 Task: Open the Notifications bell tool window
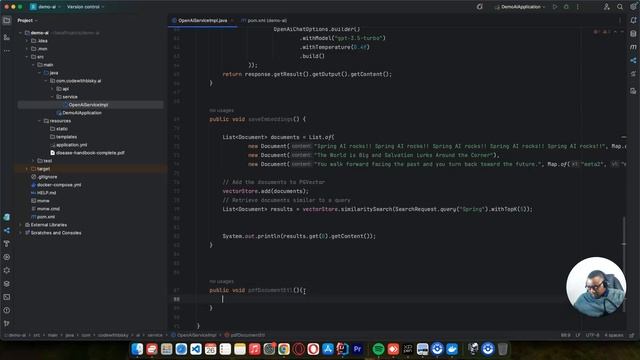tap(633, 20)
